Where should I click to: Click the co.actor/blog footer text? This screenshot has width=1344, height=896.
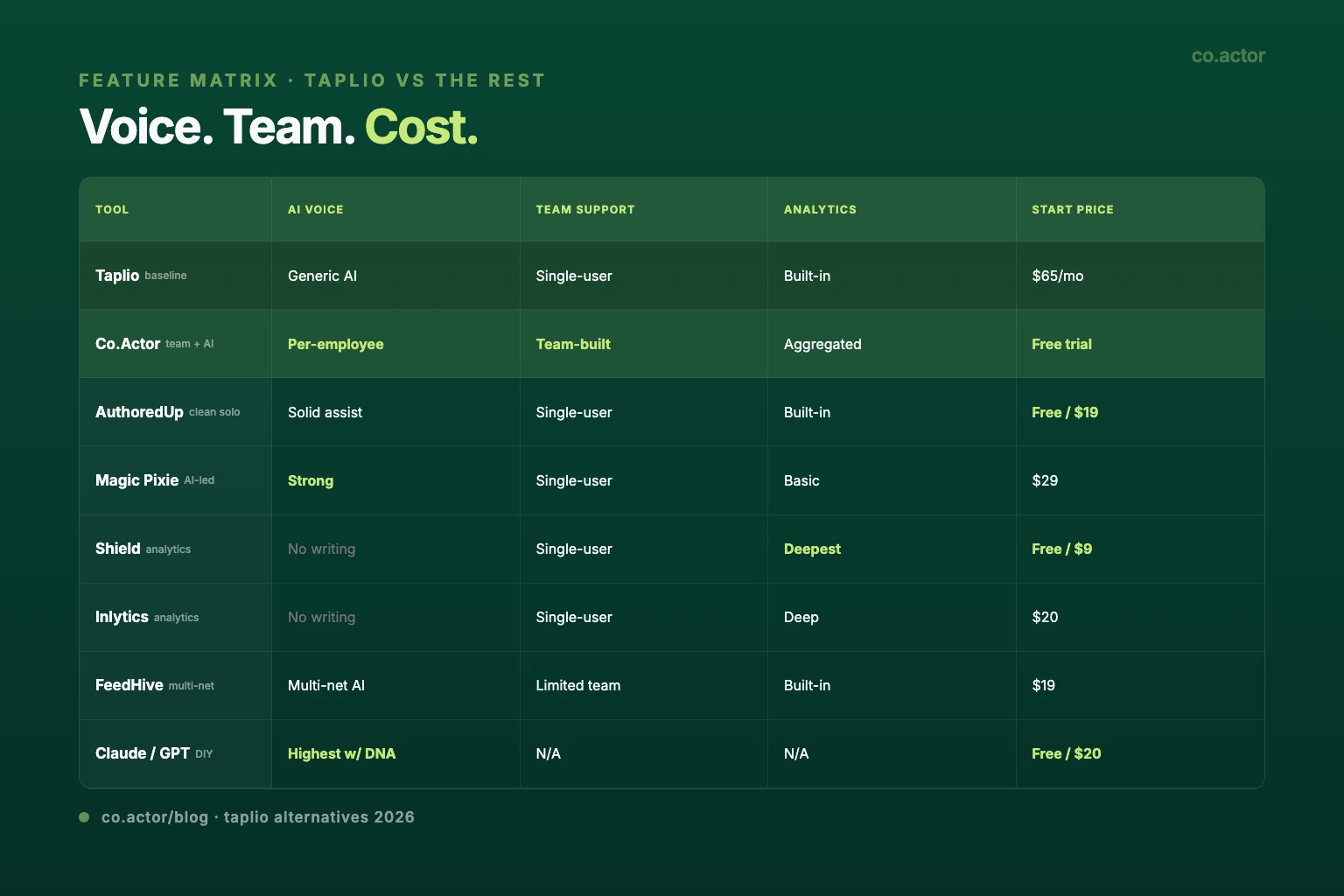[x=257, y=817]
